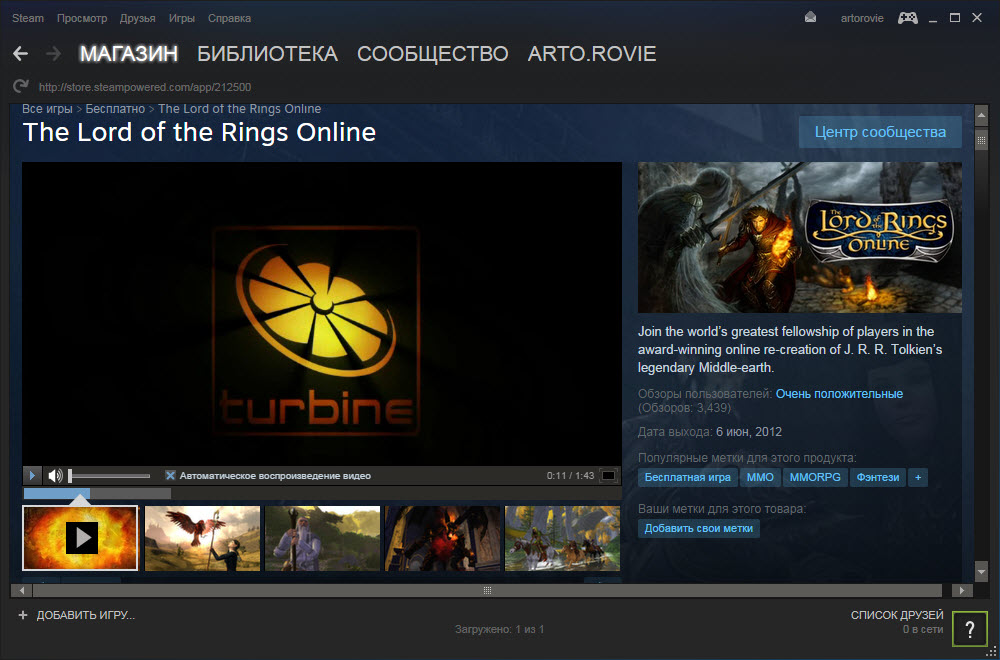Open the Очень положительные reviews link
1000x660 pixels.
[x=839, y=394]
